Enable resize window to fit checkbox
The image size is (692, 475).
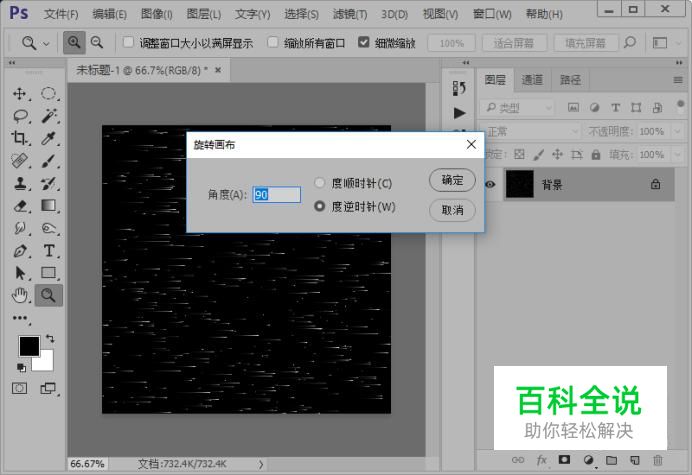point(128,42)
